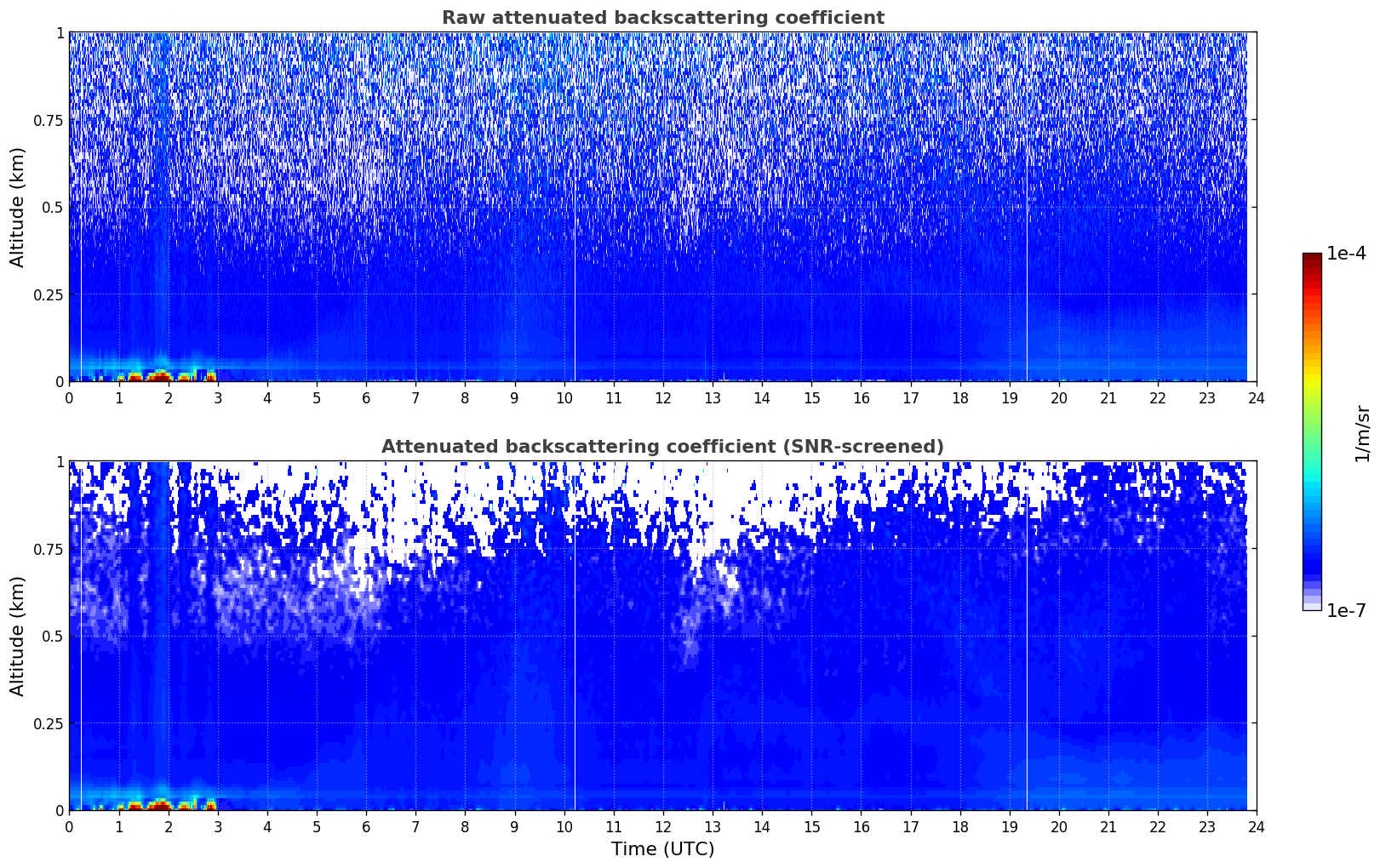The height and width of the screenshot is (868, 1380).
Task: Click the bottom plot's "Altitude (km)" label
Action: coord(18,636)
